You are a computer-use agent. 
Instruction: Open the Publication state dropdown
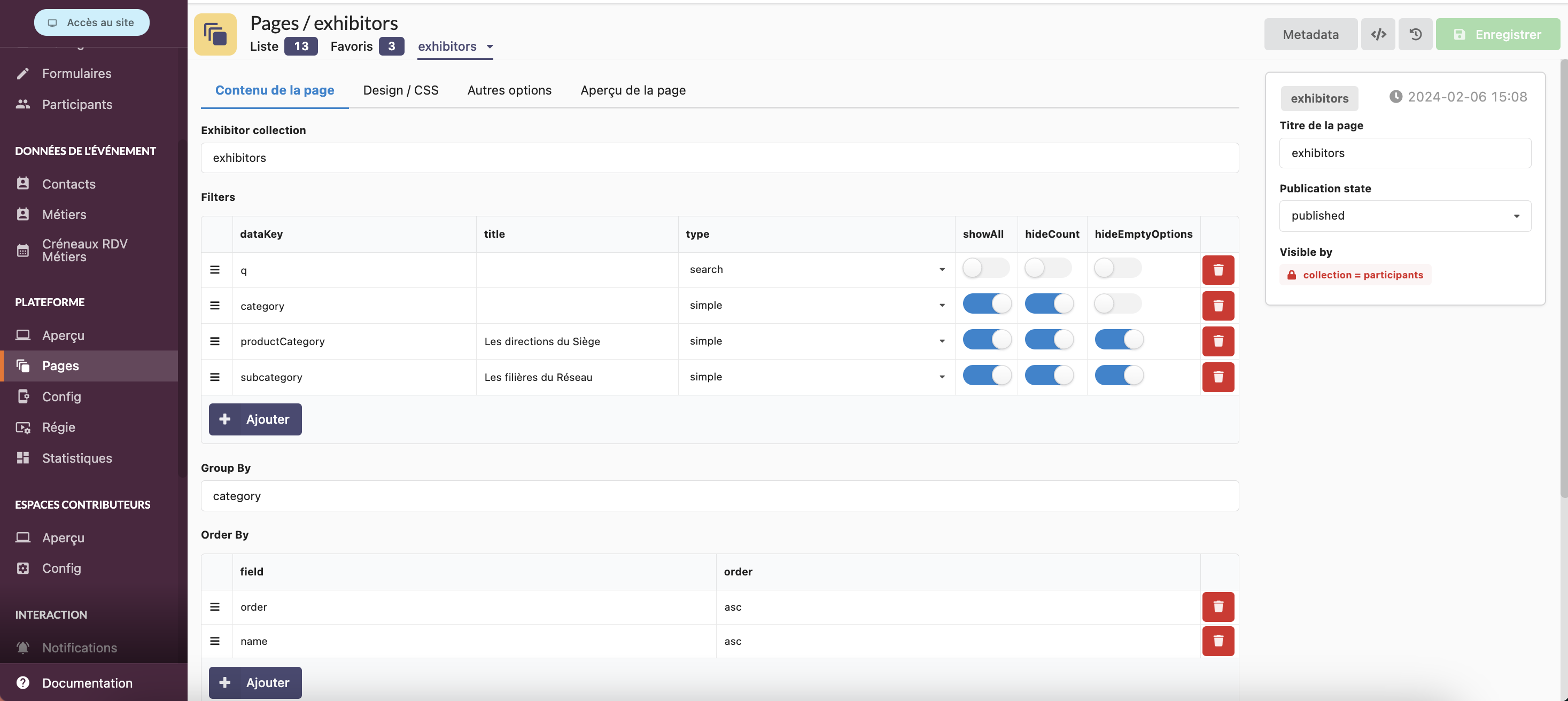tap(1404, 216)
